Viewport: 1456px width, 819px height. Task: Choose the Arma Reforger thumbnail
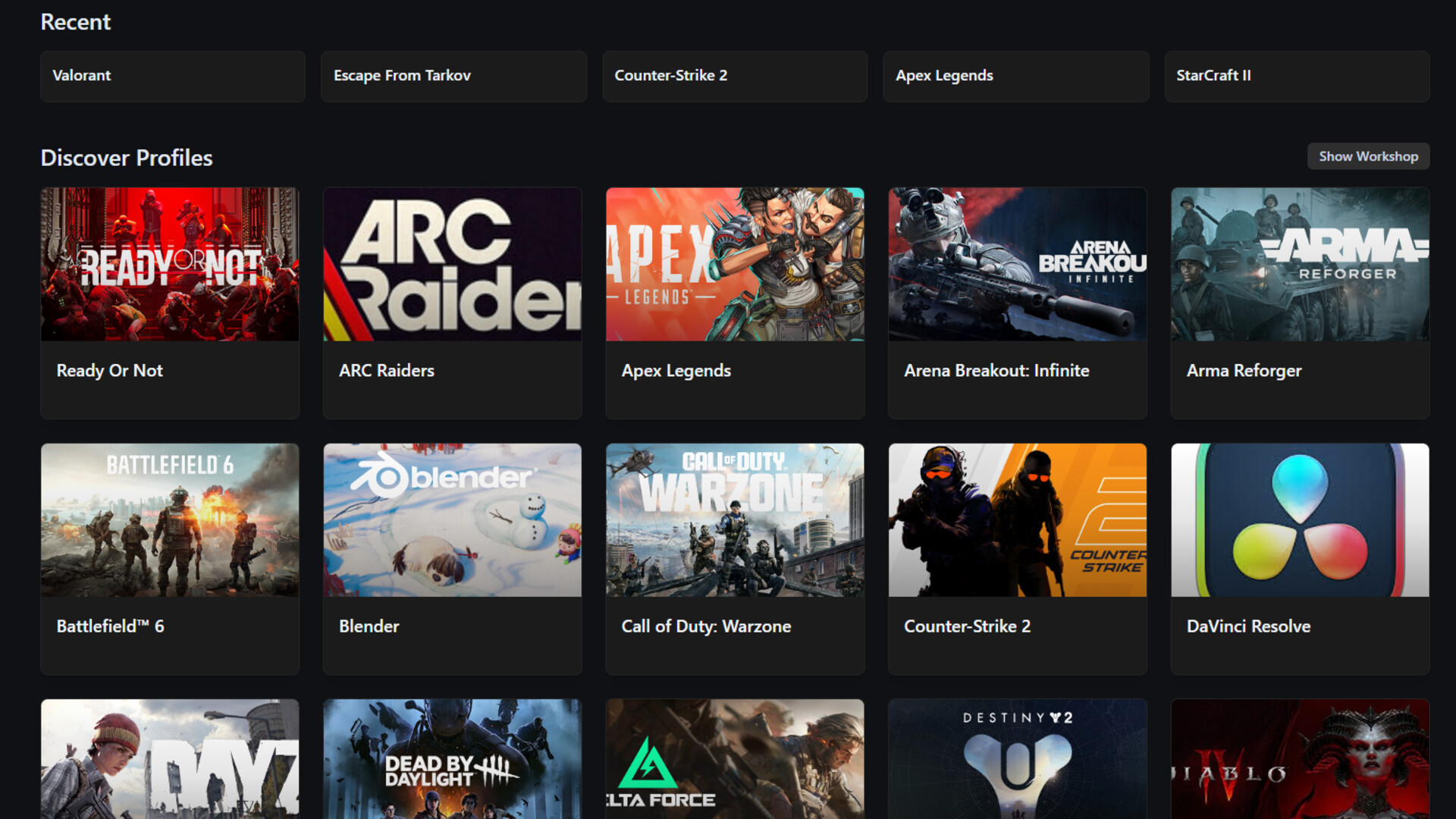(x=1300, y=264)
